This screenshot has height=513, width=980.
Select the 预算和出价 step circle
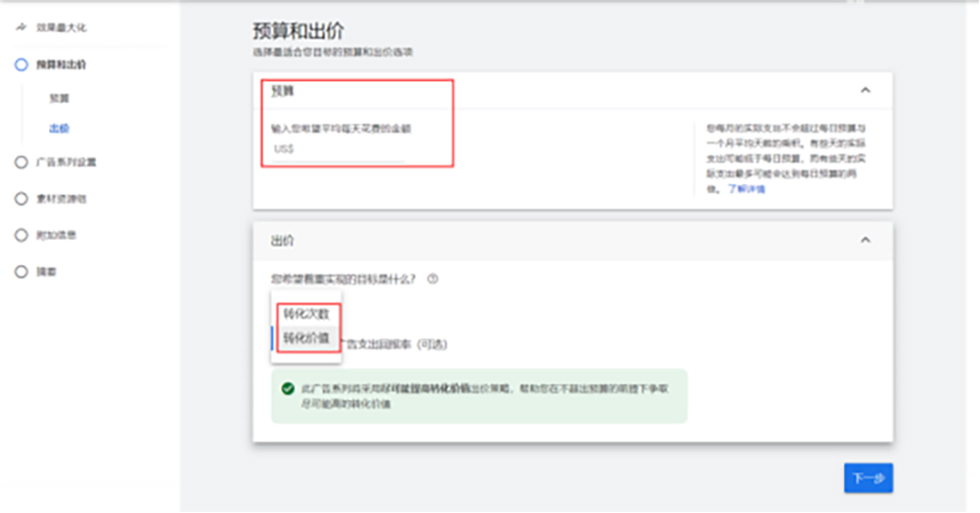pos(20,64)
